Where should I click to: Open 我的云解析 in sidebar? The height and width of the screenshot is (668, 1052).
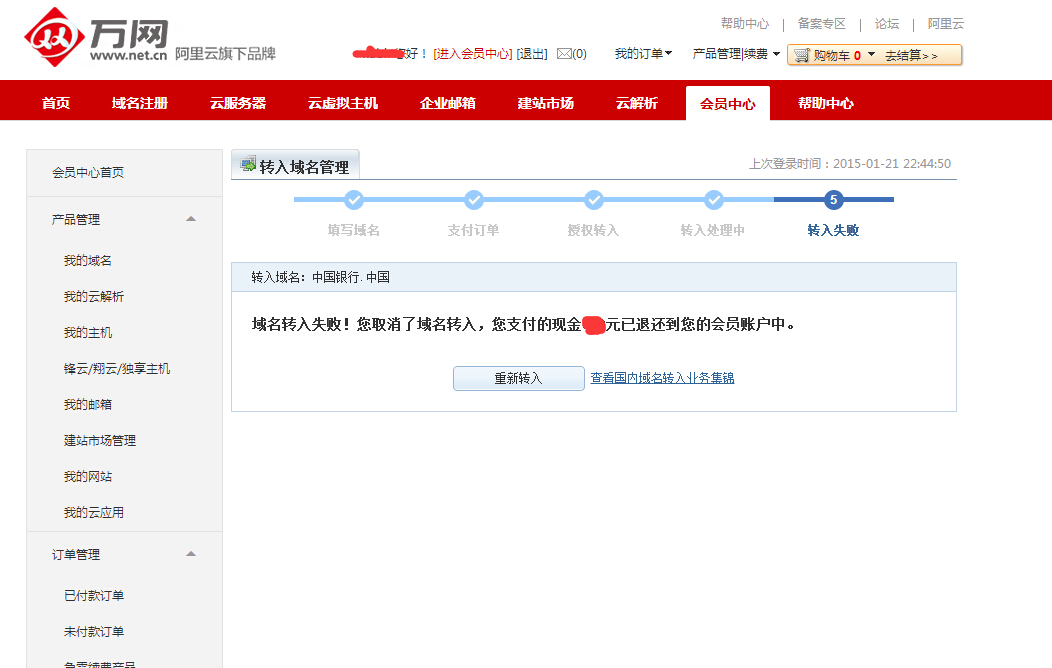pyautogui.click(x=94, y=296)
